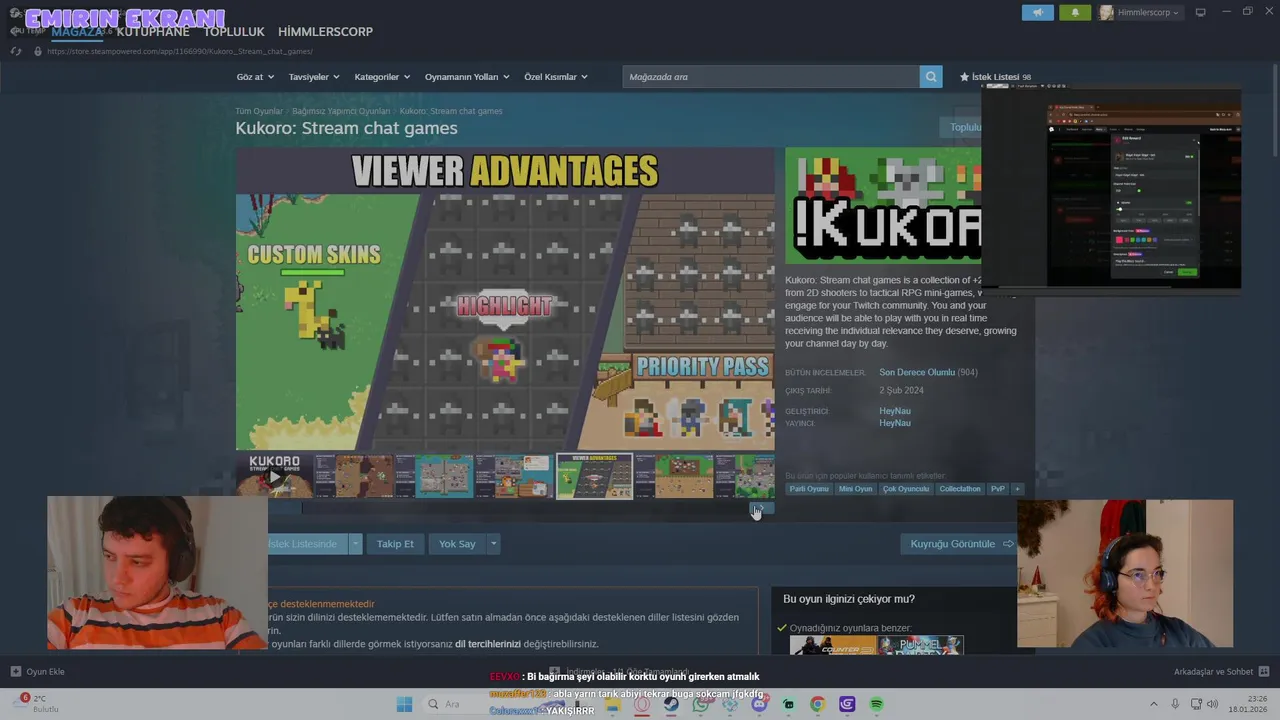Toggle İstek Listesinde wishlist button
1280x720 pixels.
307,544
